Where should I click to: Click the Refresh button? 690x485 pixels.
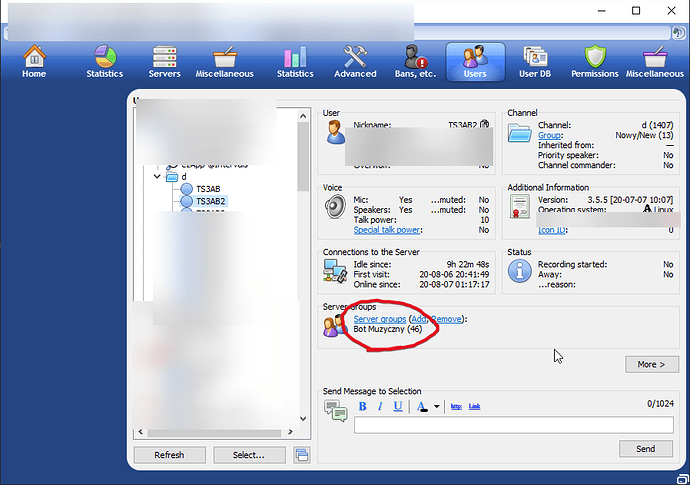[x=169, y=455]
